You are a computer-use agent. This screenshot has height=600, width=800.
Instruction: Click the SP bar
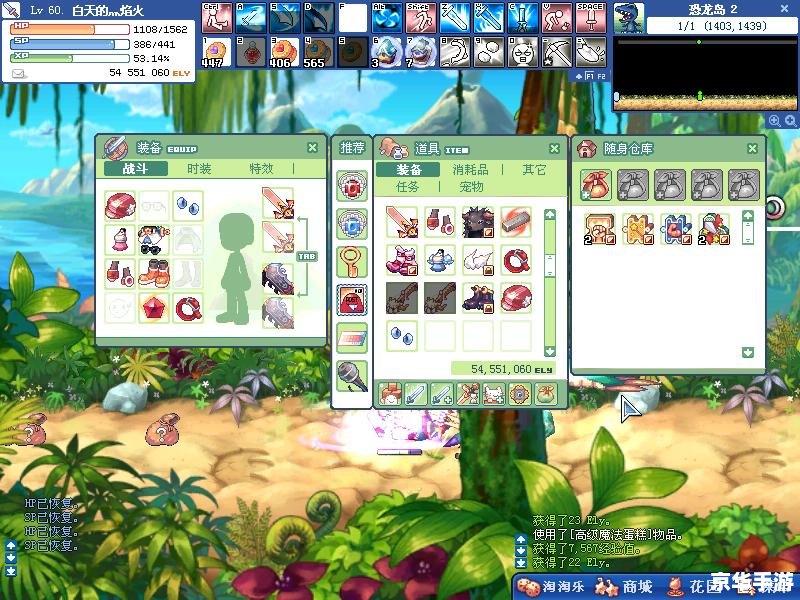point(70,44)
